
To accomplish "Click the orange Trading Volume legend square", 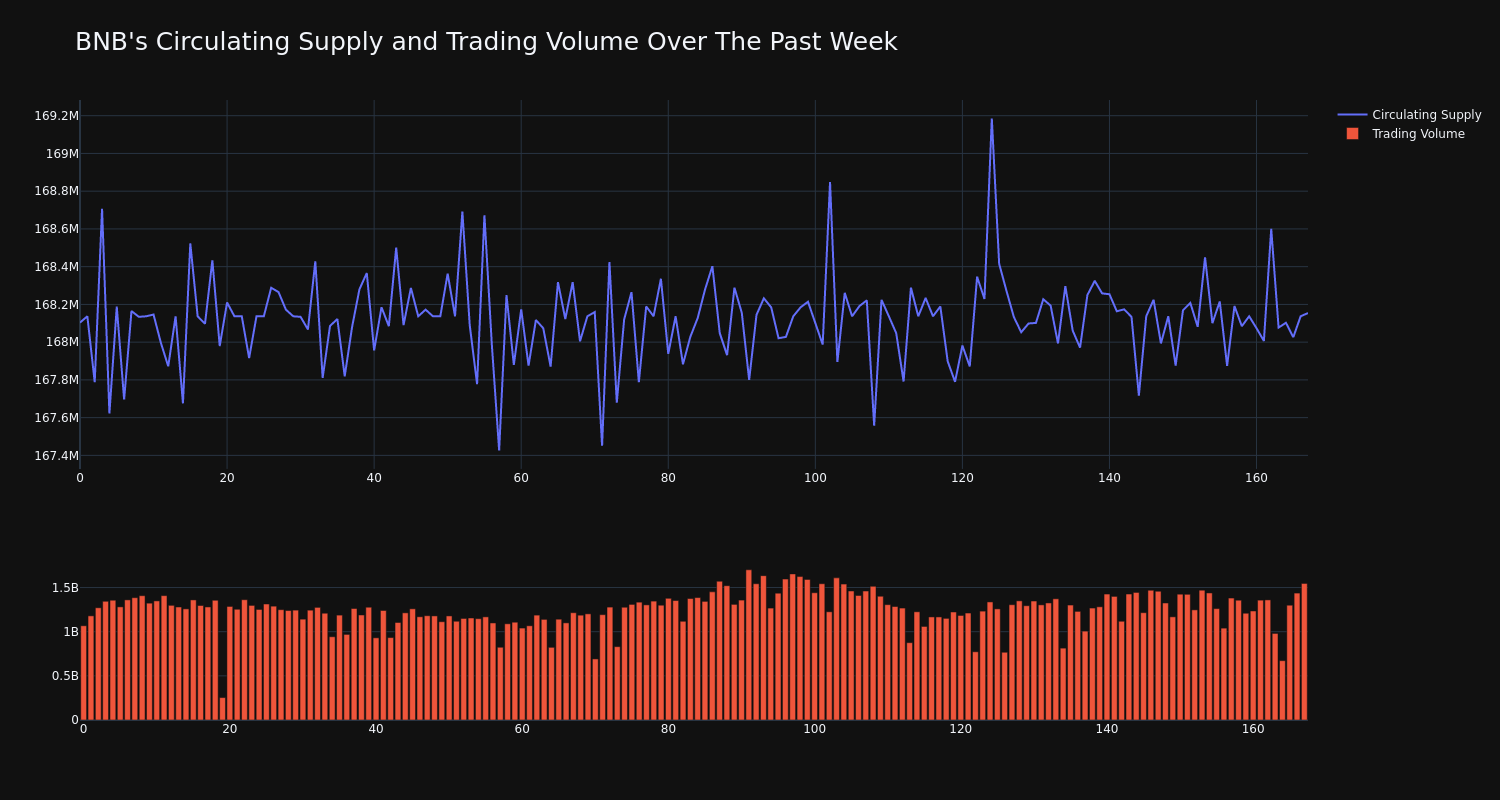I will pyautogui.click(x=1352, y=134).
